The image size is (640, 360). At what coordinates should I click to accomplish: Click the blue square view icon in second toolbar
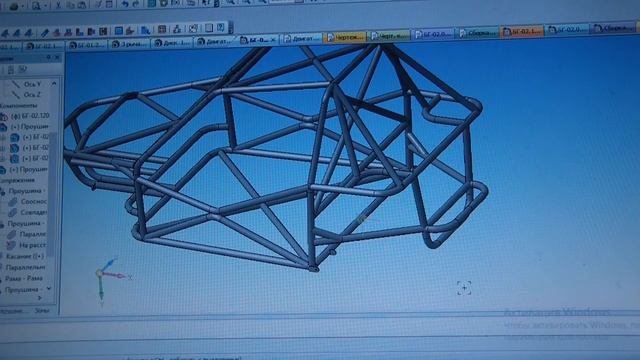[x=119, y=30]
